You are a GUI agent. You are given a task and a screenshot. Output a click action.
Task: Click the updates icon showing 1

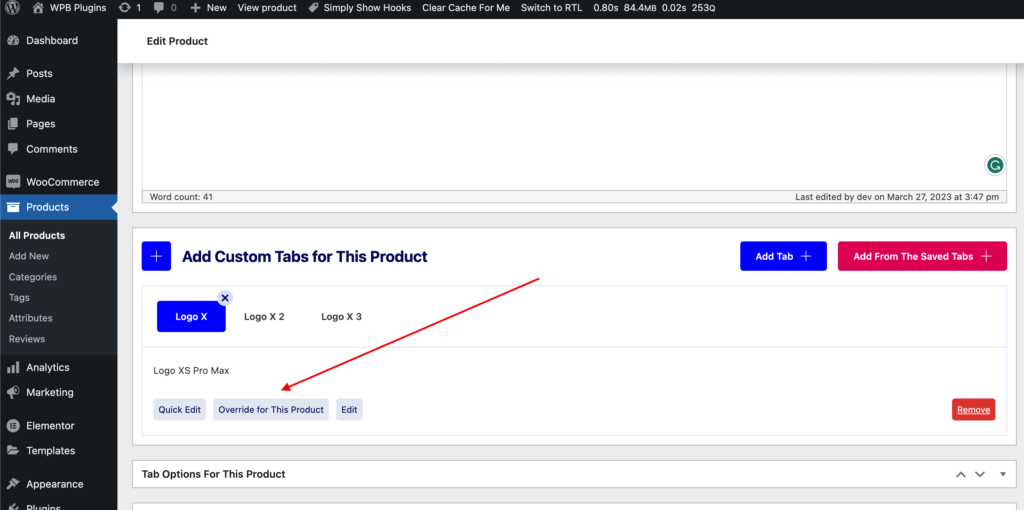(130, 8)
